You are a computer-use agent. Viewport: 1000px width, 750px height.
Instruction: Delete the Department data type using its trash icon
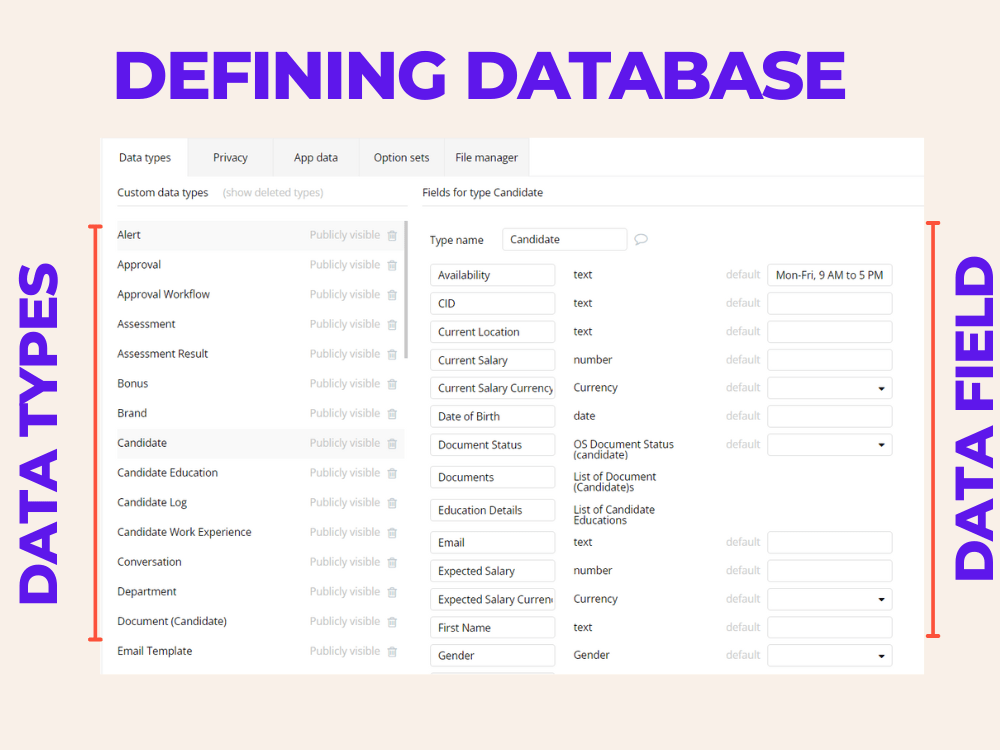tap(391, 591)
